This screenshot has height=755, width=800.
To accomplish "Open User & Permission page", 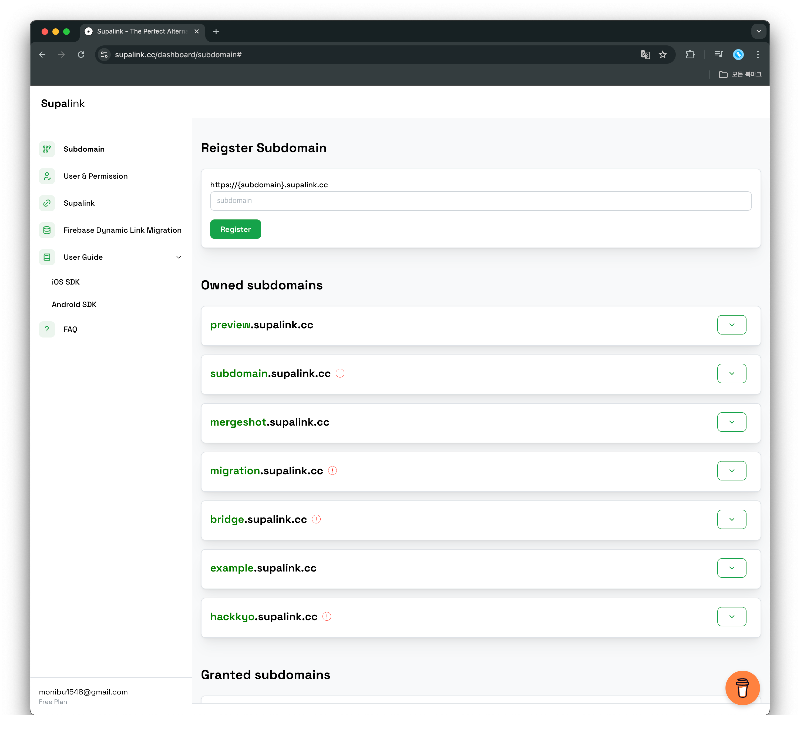I will (95, 176).
